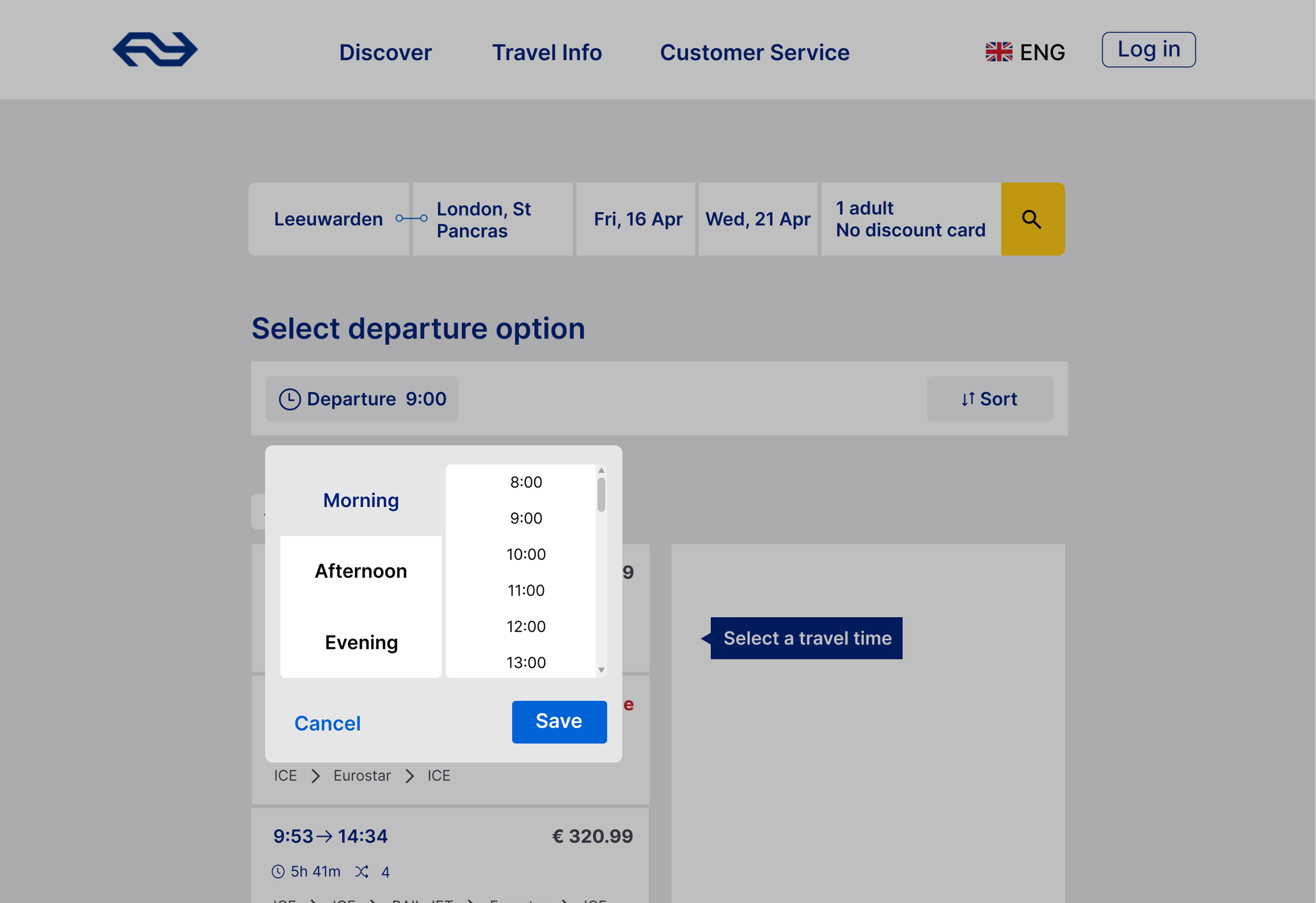
Task: Select the Afternoon time period
Action: (361, 571)
